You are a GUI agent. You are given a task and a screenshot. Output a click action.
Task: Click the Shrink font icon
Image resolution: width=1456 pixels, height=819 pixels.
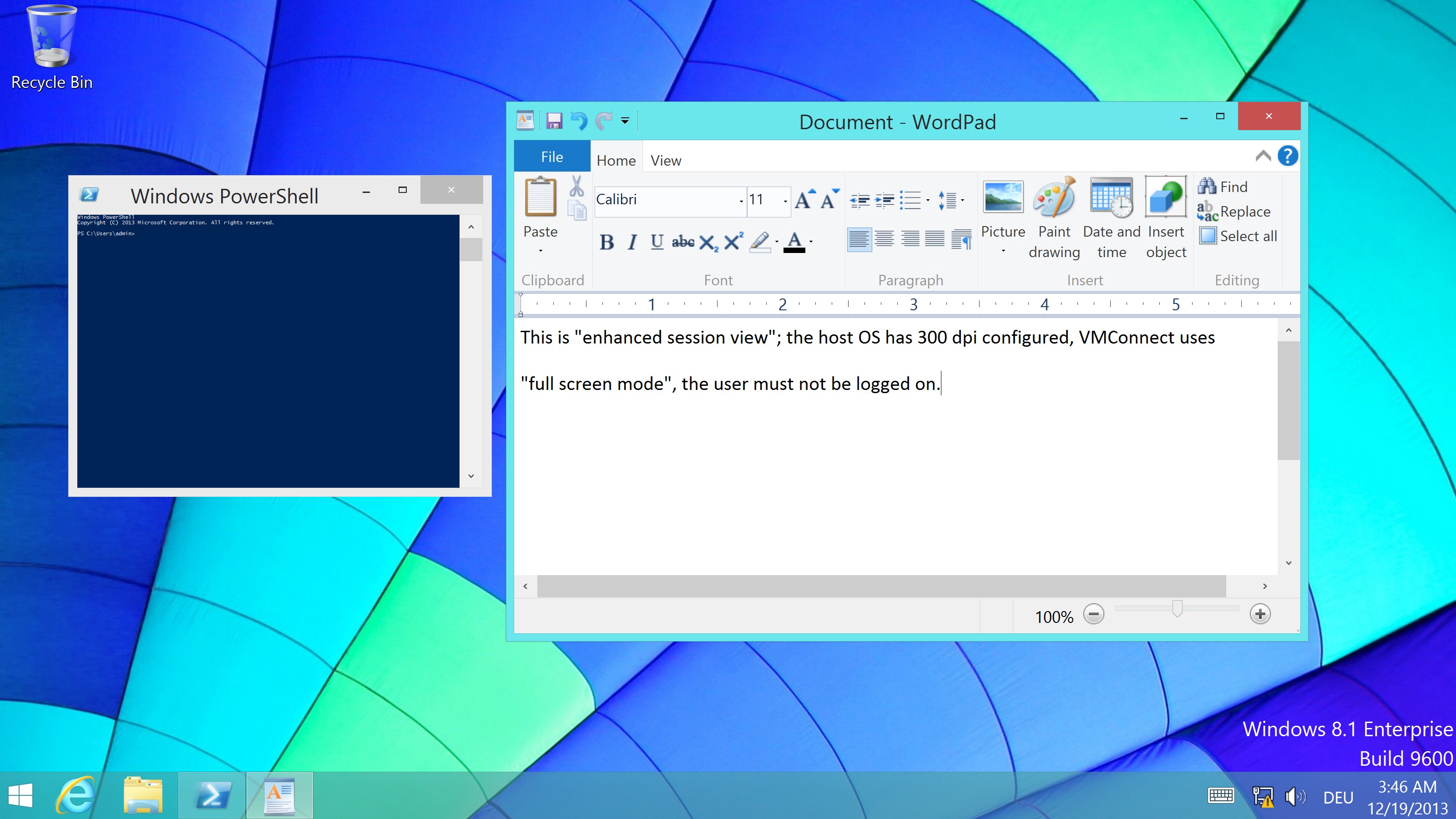coord(830,199)
